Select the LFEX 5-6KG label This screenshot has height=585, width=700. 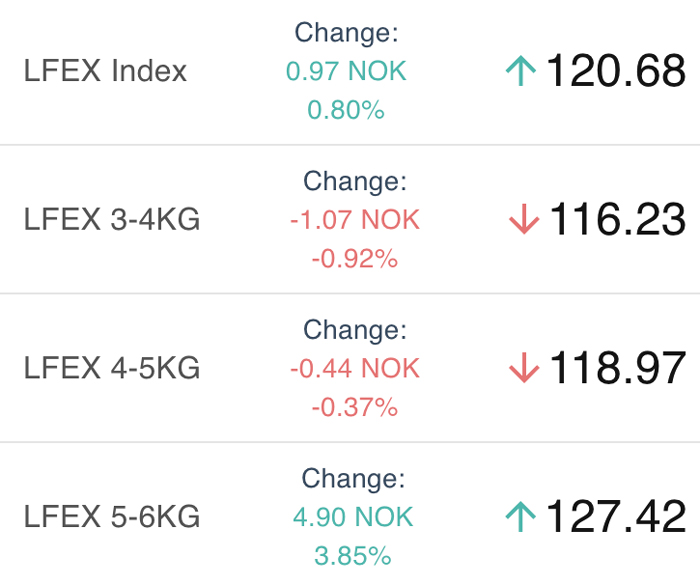coord(112,516)
